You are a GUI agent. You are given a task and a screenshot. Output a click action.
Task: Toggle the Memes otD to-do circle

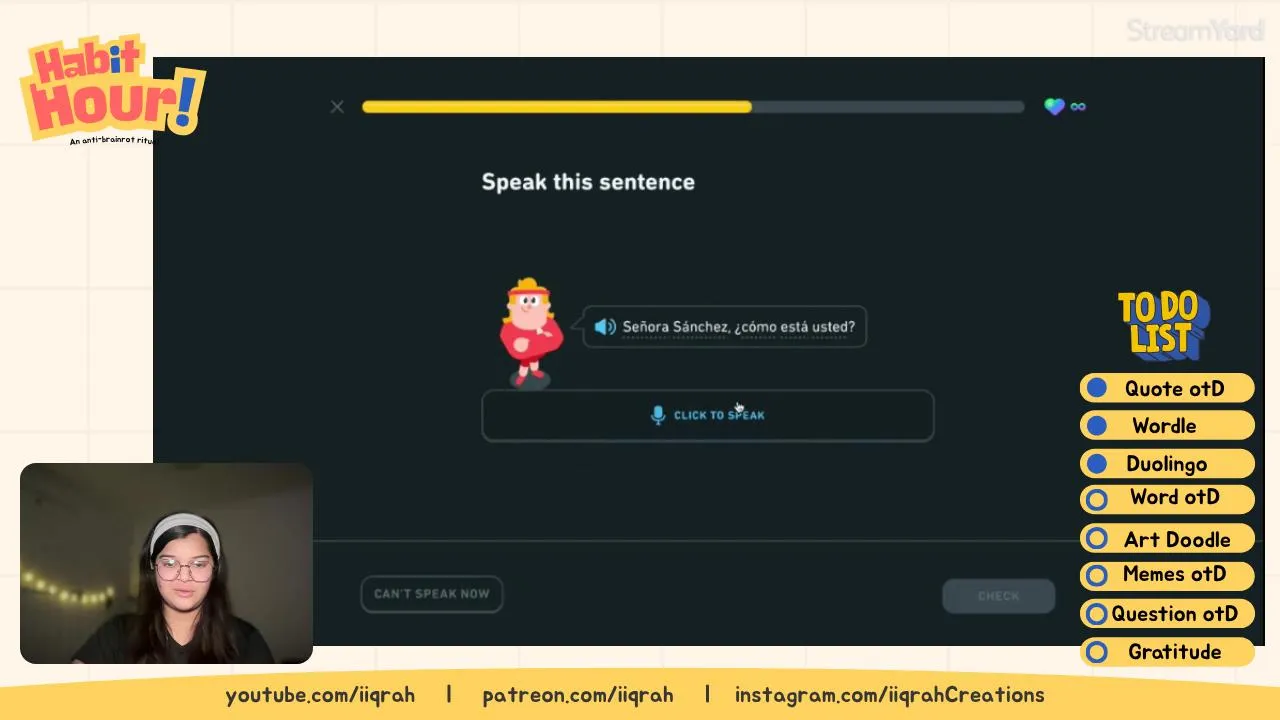pos(1097,576)
